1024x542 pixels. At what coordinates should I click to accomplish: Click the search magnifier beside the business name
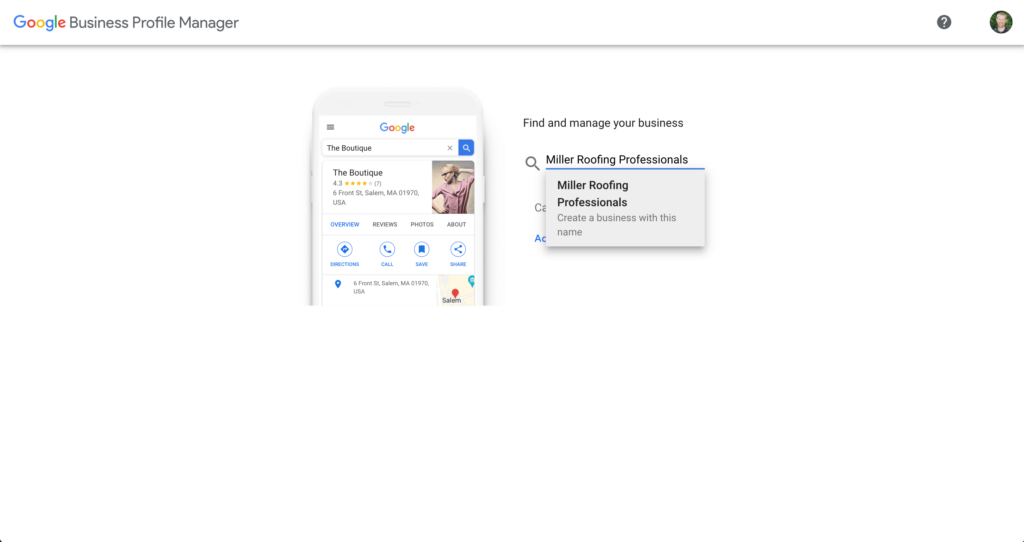click(532, 163)
